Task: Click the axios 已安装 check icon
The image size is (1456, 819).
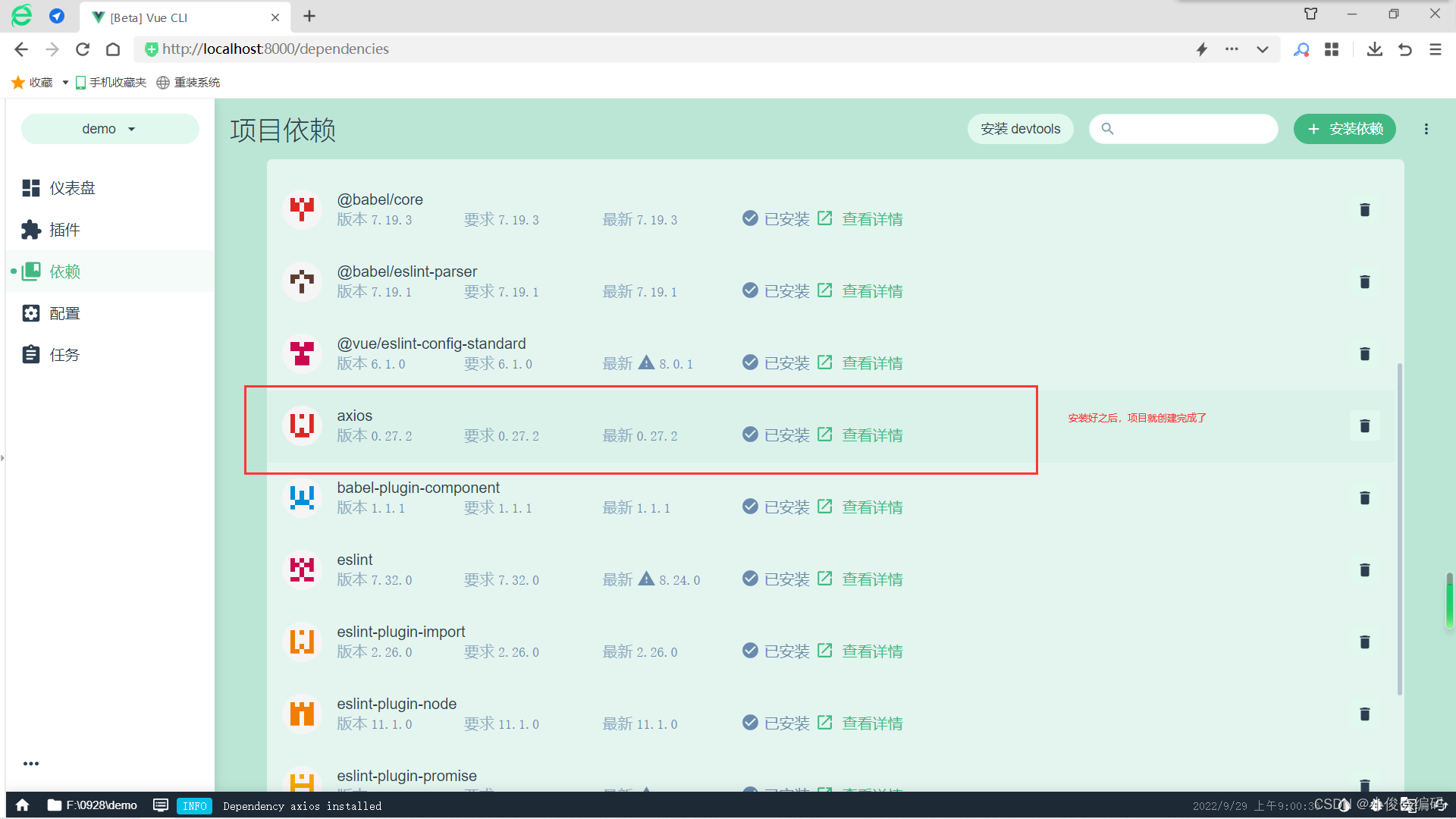Action: (750, 435)
